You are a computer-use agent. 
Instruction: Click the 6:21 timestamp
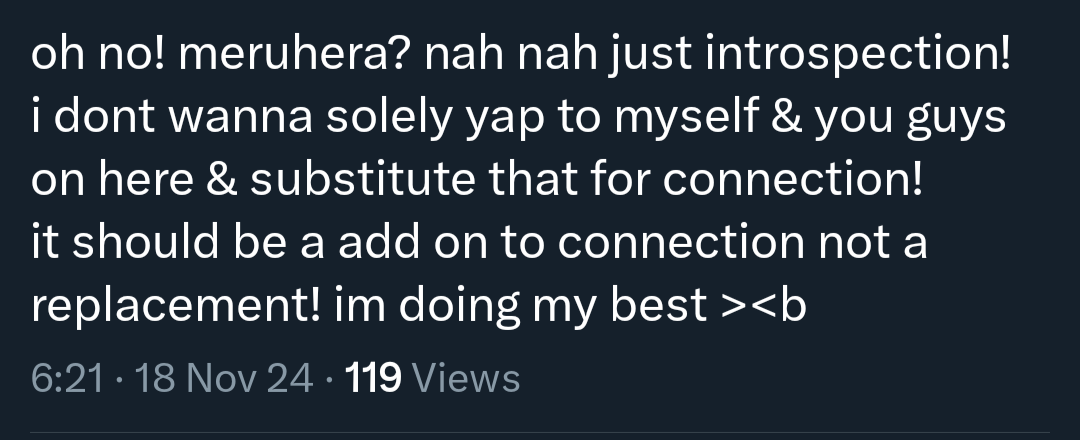tap(68, 379)
